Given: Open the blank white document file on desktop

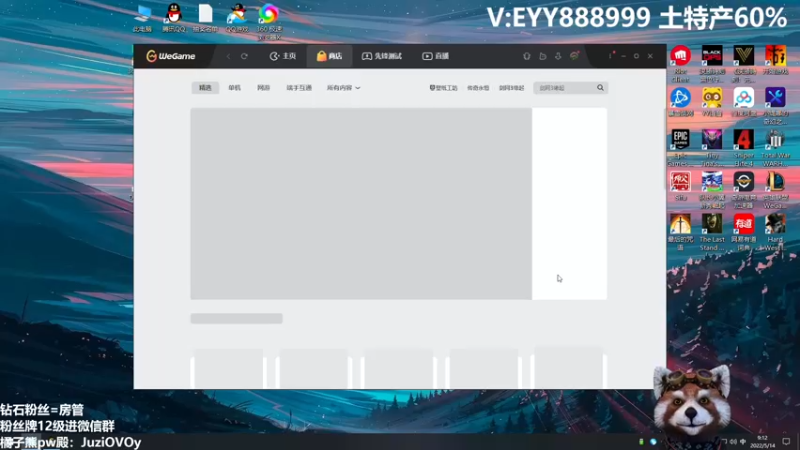Looking at the screenshot, I should coord(205,18).
